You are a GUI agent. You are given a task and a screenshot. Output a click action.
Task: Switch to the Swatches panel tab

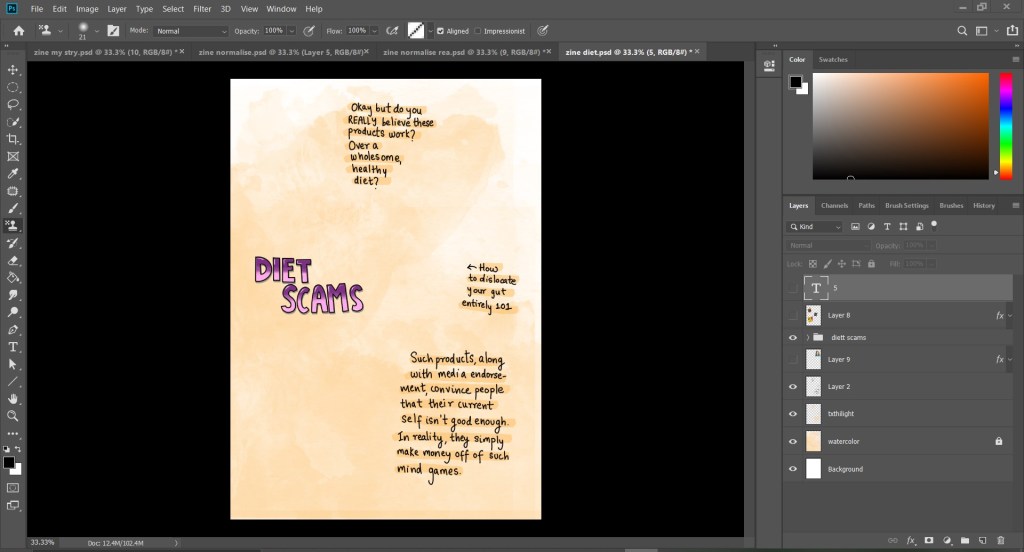[x=833, y=60]
